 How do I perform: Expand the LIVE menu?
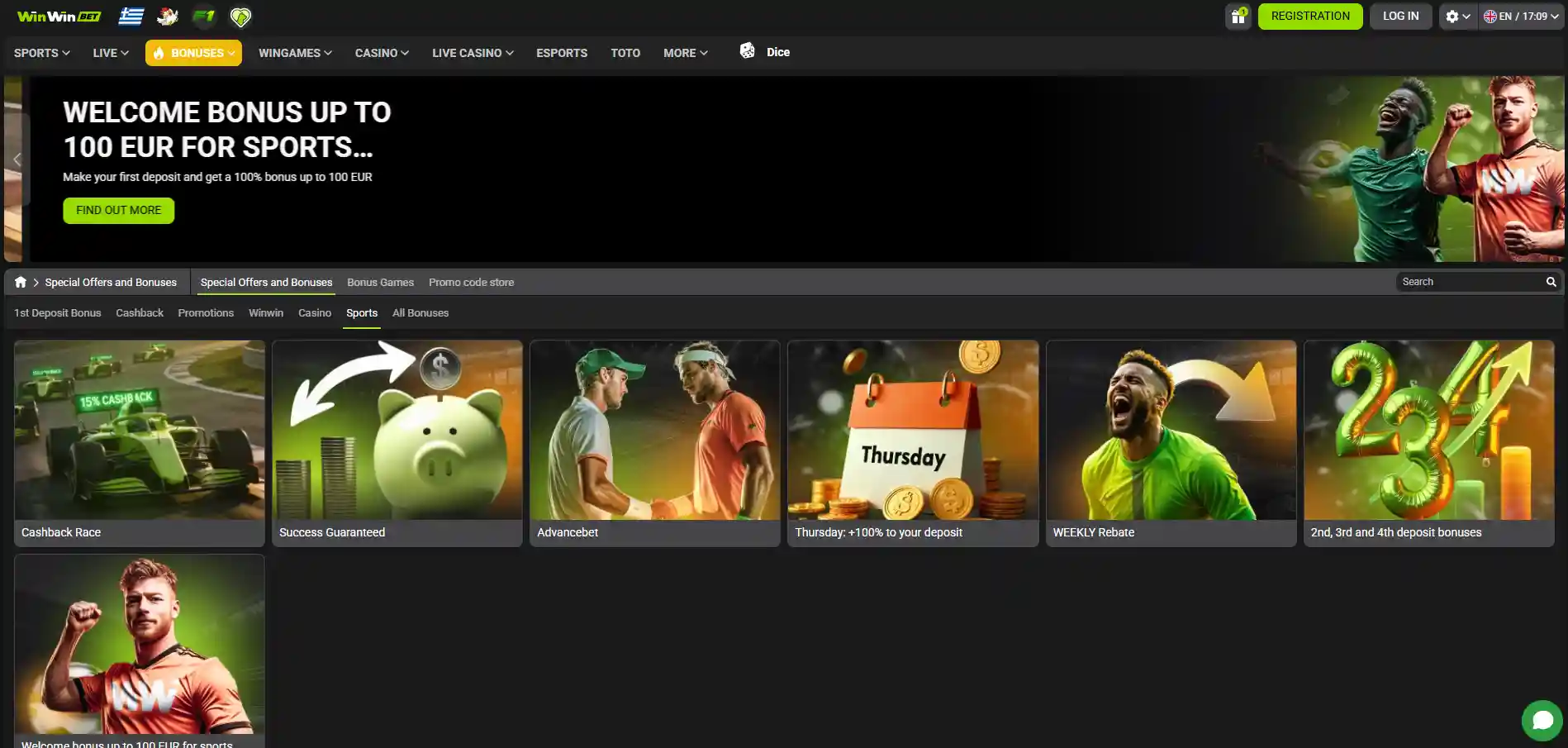111,53
